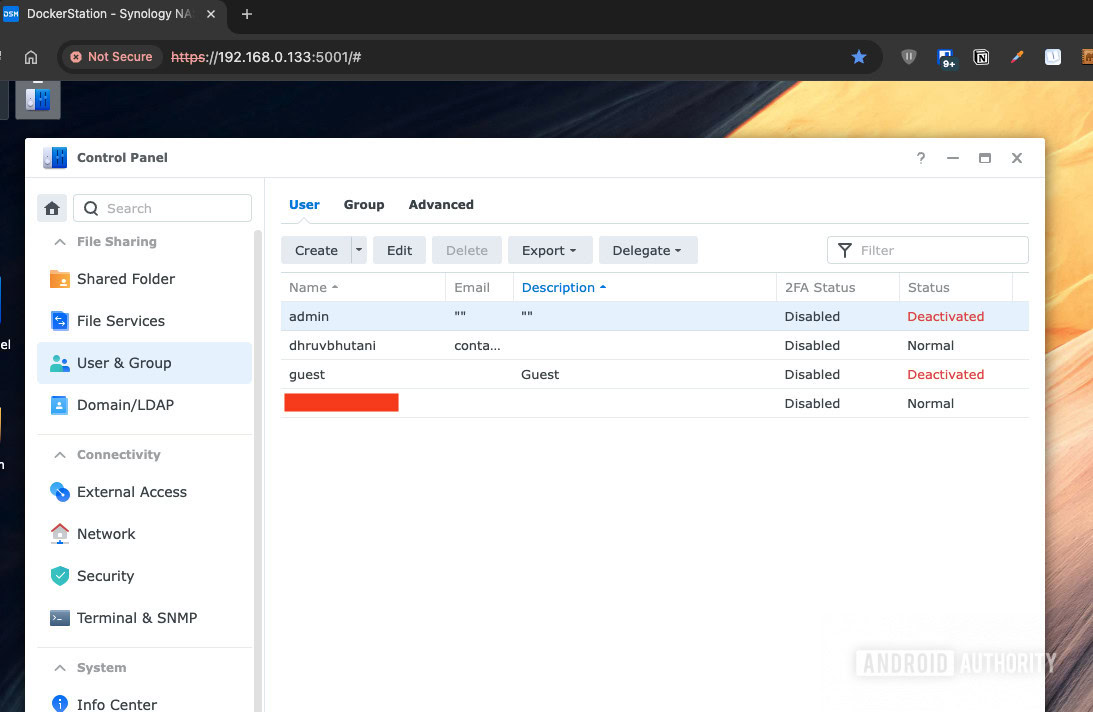This screenshot has height=712, width=1093.
Task: Click the Control Panel help question mark
Action: point(920,158)
